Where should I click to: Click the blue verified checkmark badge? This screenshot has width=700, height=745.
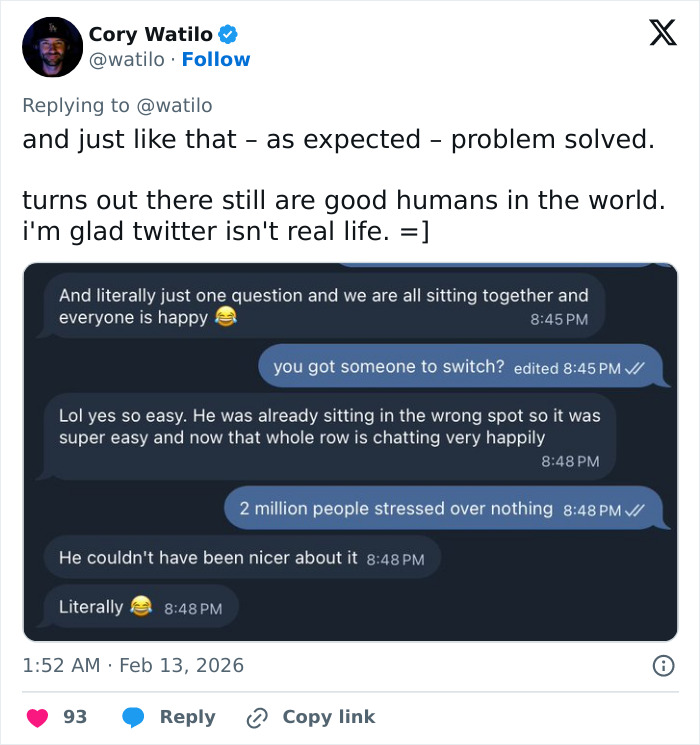pos(229,35)
